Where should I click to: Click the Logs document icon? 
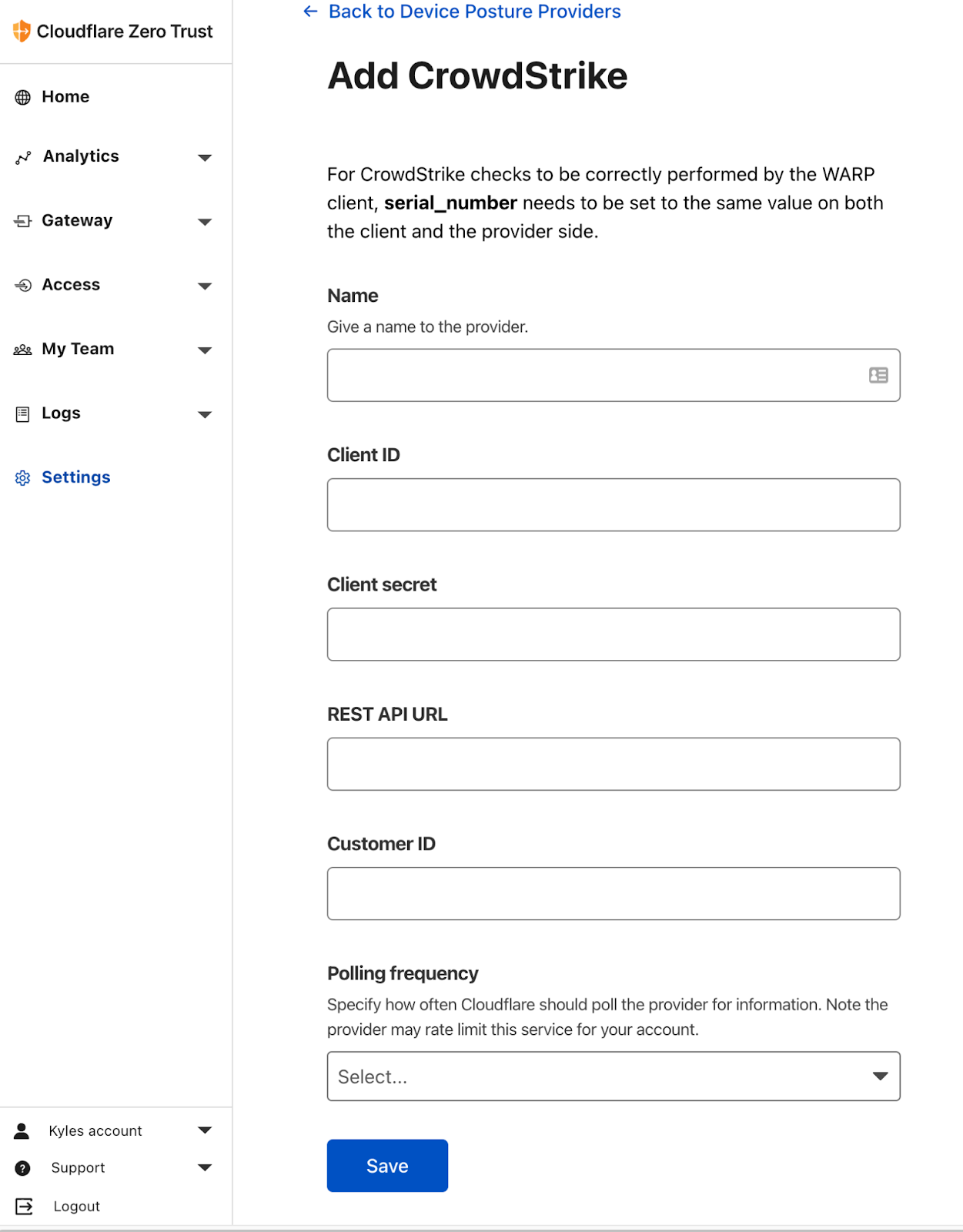(23, 414)
